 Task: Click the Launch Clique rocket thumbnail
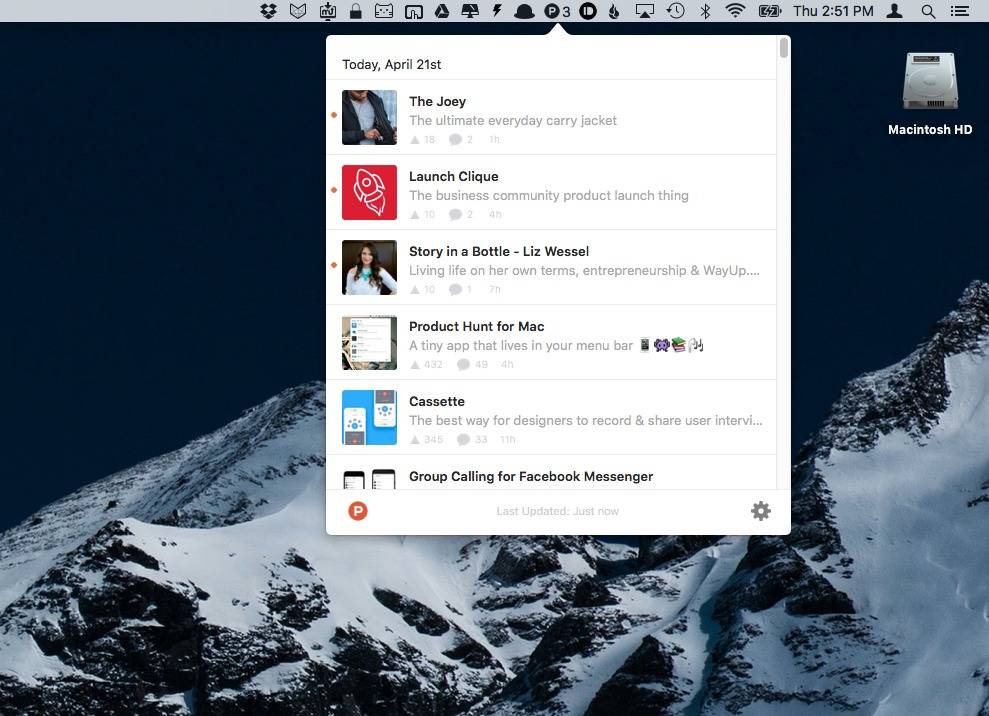coord(370,192)
